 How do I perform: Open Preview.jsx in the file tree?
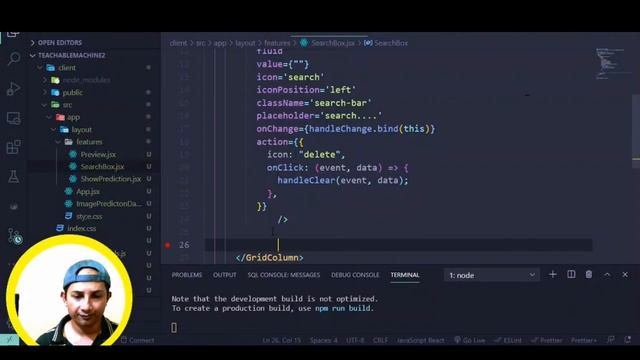point(98,154)
